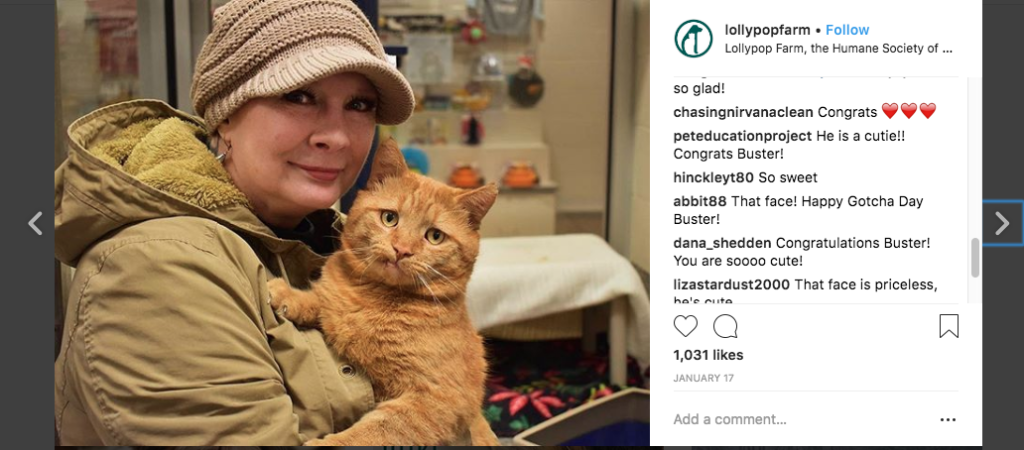The height and width of the screenshot is (450, 1024).
Task: Open lizastardust2000's profile
Action: tap(732, 285)
